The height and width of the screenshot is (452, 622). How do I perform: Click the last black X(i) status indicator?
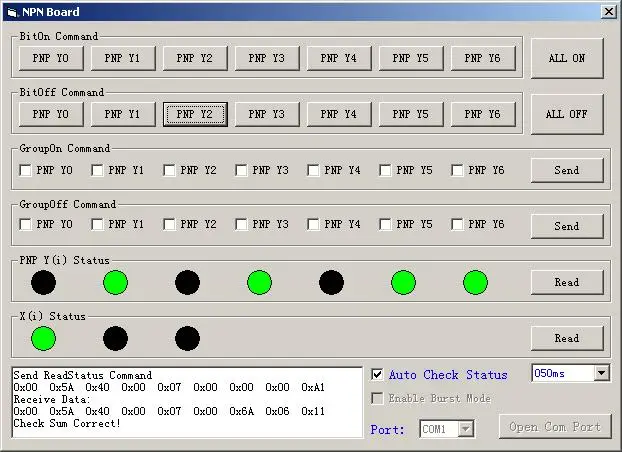pyautogui.click(x=187, y=338)
